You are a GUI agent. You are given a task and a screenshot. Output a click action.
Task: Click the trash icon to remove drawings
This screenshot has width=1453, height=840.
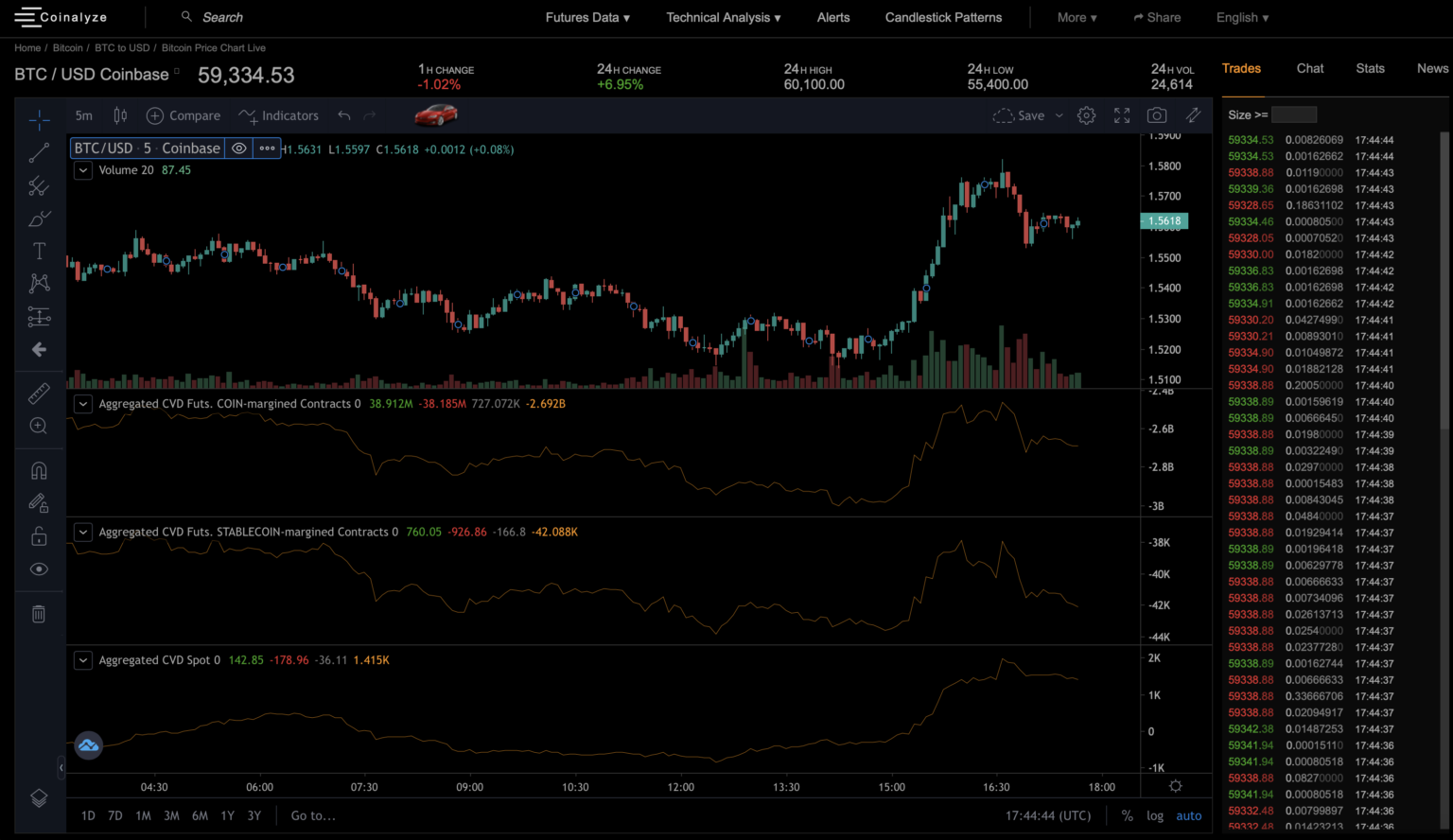[x=39, y=614]
